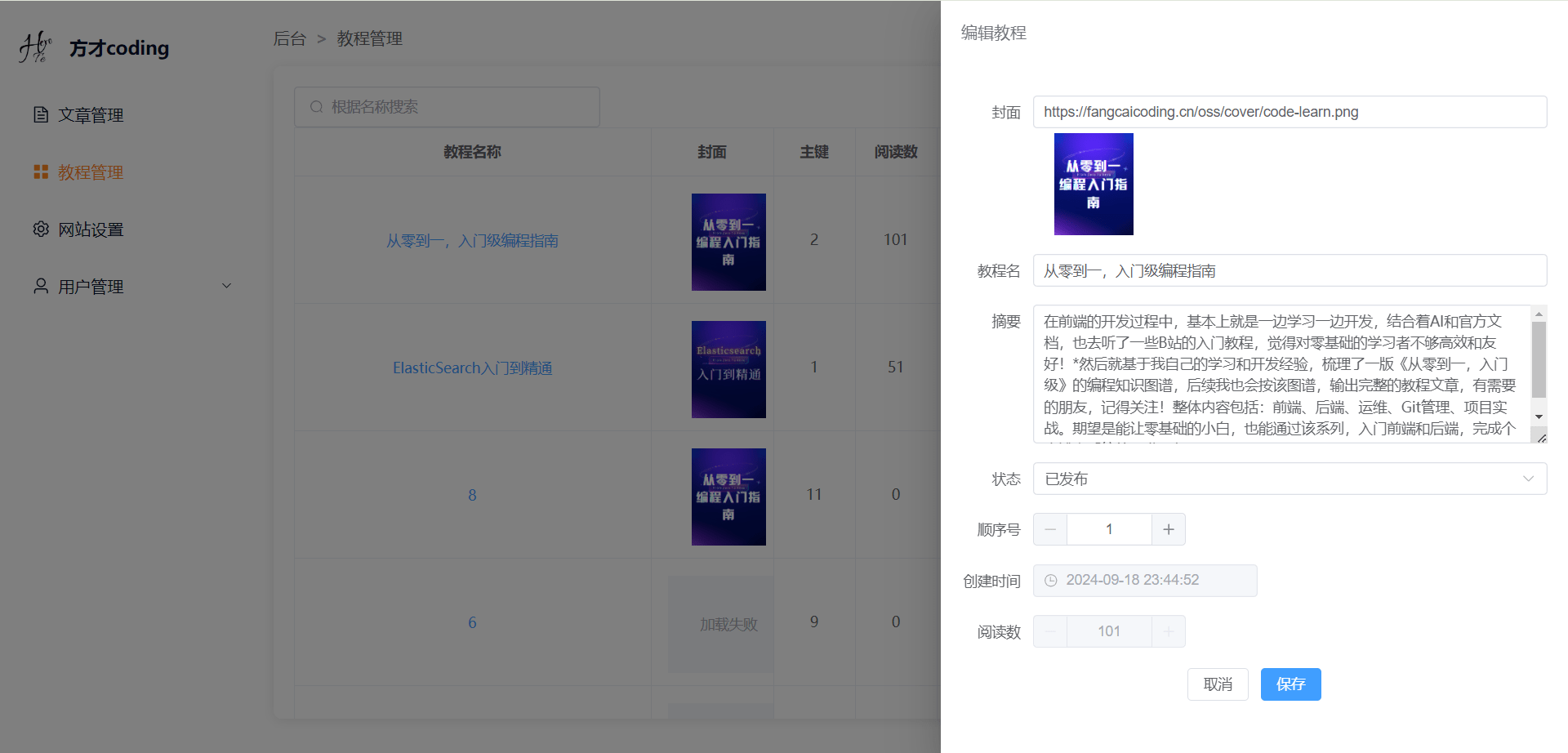Click the 创建时间 date field
Viewport: 1568px width, 753px height.
[x=1145, y=581]
